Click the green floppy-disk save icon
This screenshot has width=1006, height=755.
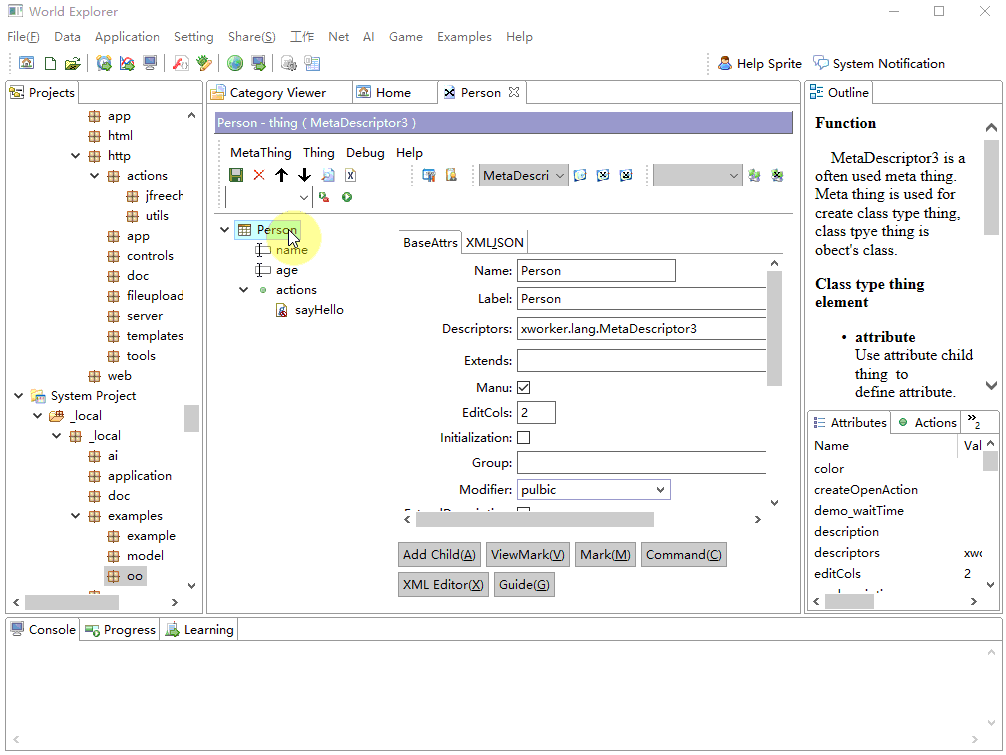click(x=236, y=175)
